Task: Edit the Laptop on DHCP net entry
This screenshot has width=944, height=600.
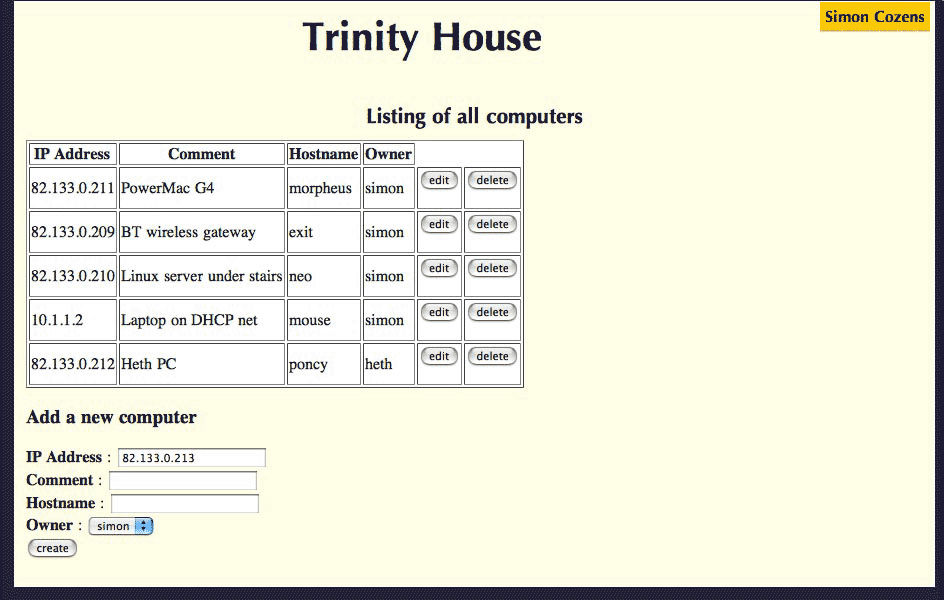Action: (x=439, y=313)
